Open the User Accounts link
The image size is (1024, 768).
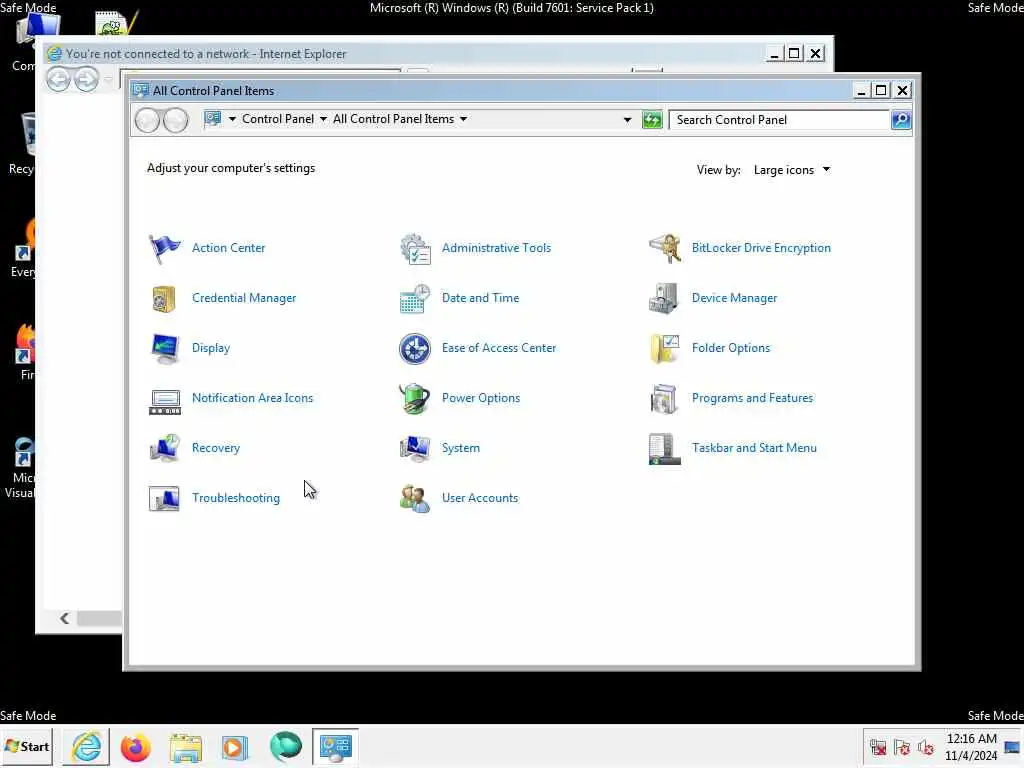(480, 498)
